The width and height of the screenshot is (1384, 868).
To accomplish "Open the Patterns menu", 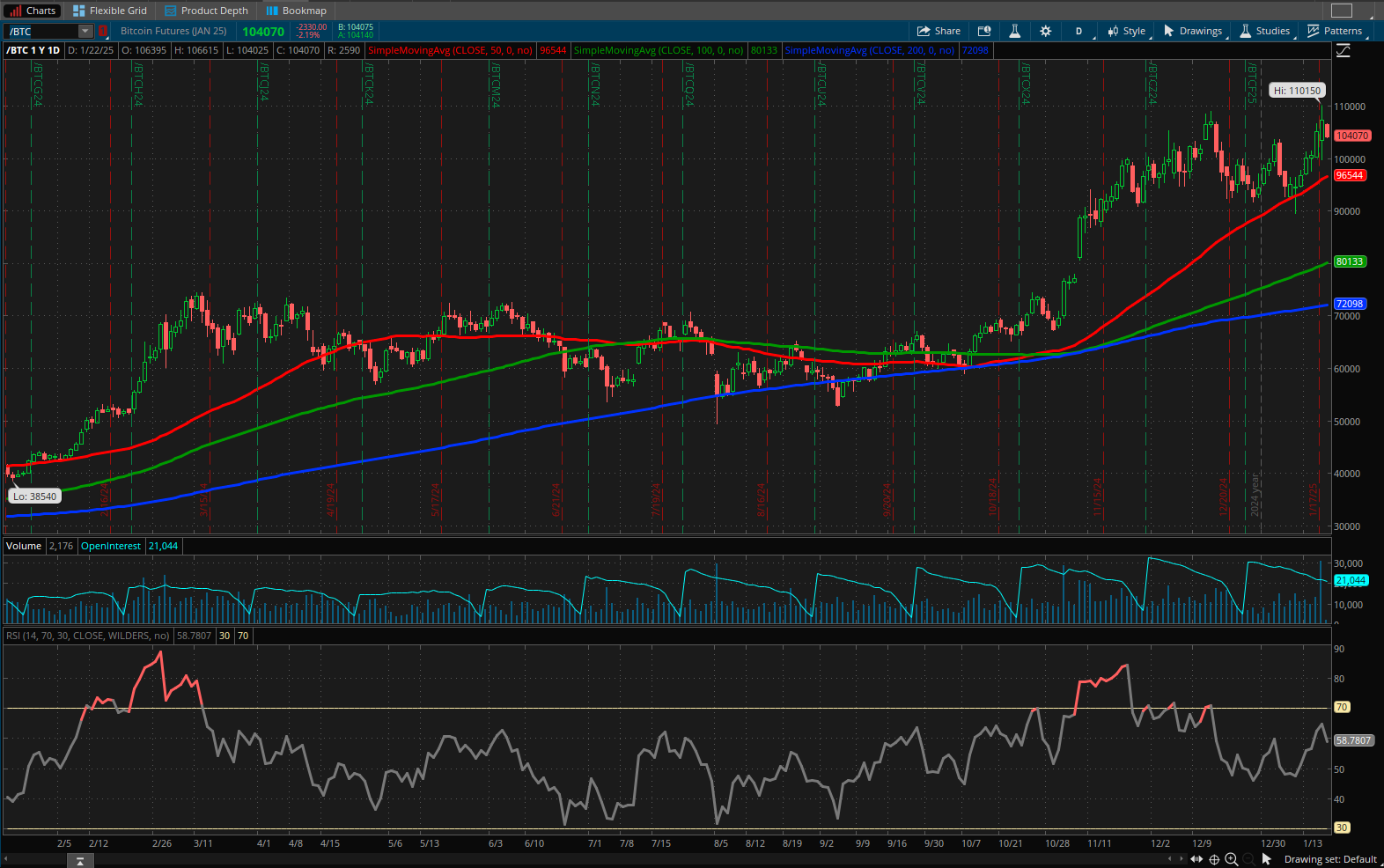I will [x=1335, y=31].
